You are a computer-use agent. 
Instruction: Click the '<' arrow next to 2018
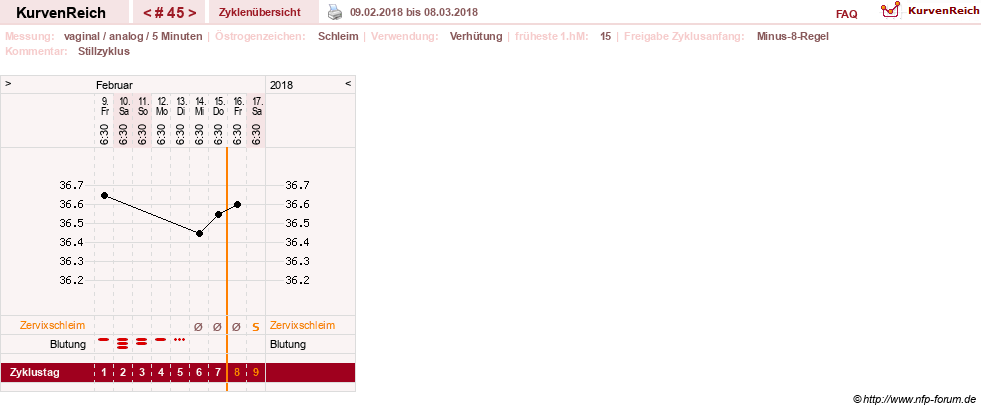(x=348, y=83)
